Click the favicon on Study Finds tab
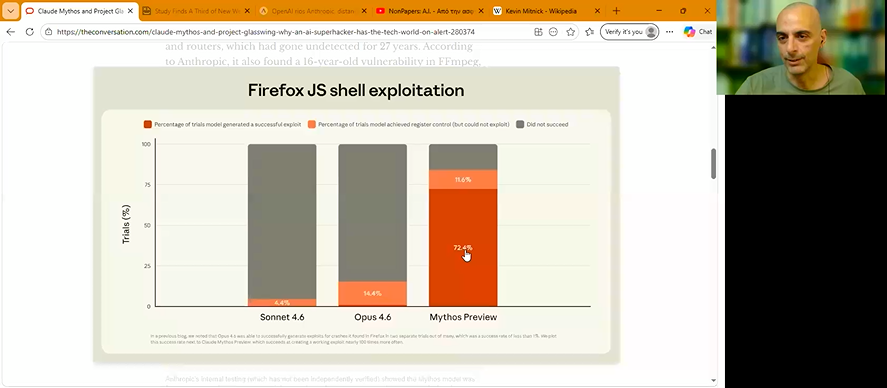887x388 pixels. pyautogui.click(x=147, y=11)
